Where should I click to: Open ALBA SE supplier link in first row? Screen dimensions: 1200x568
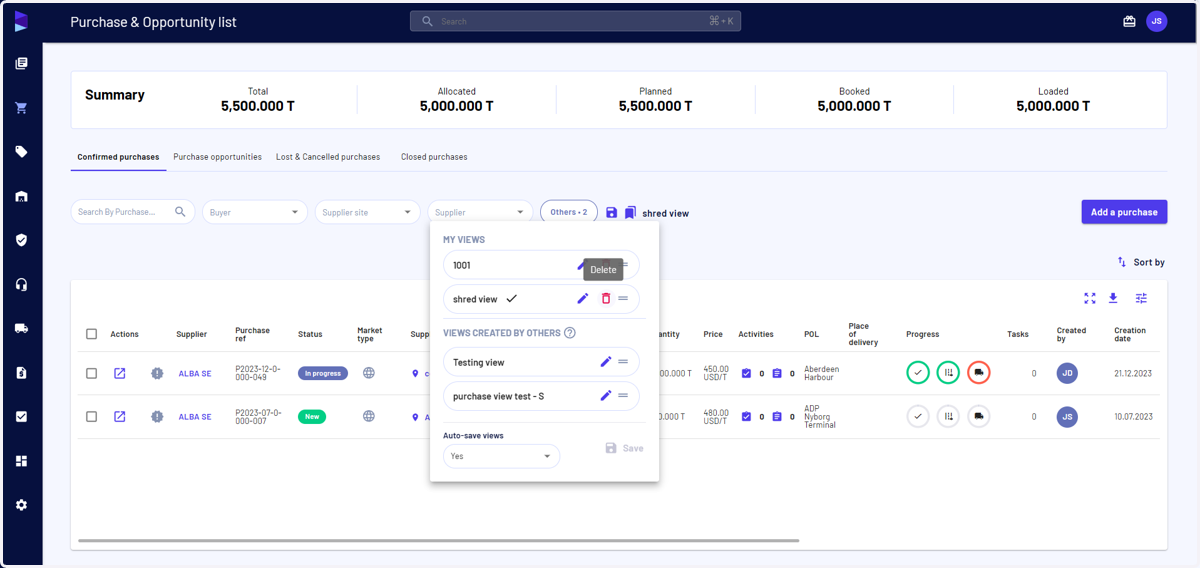tap(195, 373)
